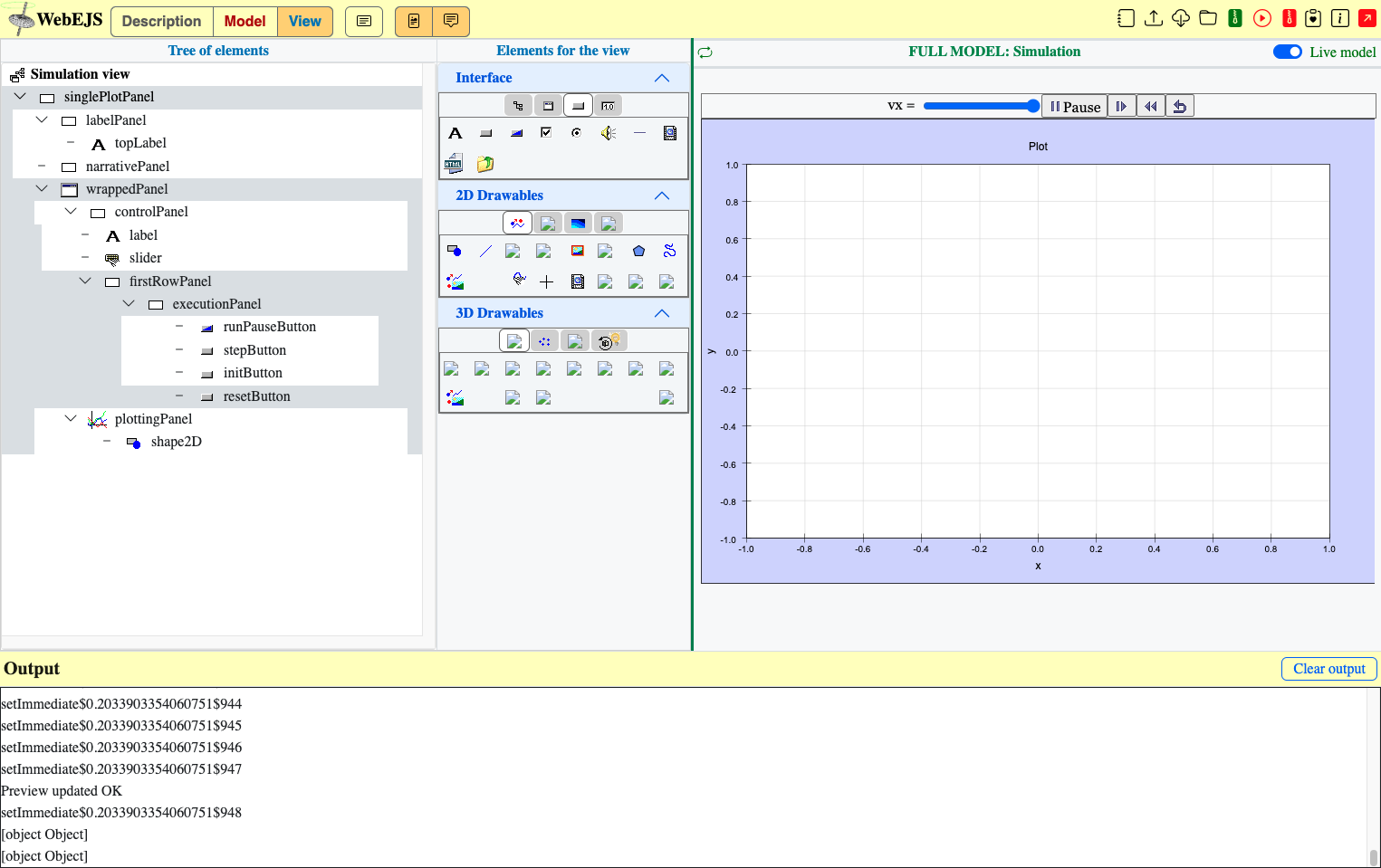Open the info icon in top toolbar

pyautogui.click(x=1340, y=18)
